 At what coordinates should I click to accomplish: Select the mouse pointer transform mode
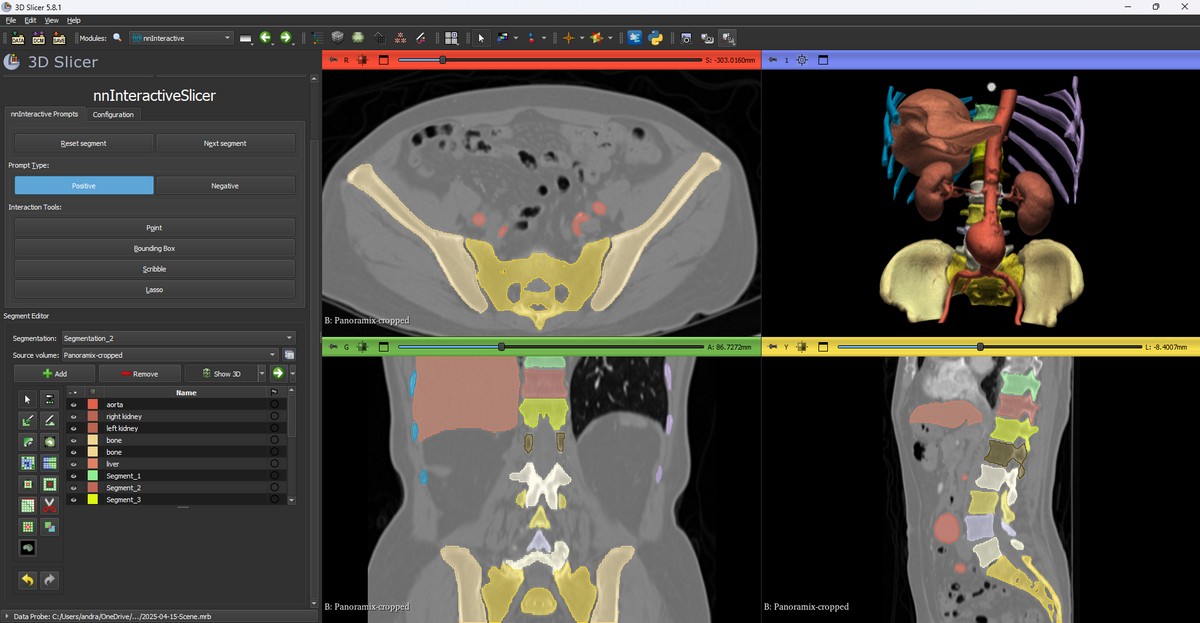481,38
